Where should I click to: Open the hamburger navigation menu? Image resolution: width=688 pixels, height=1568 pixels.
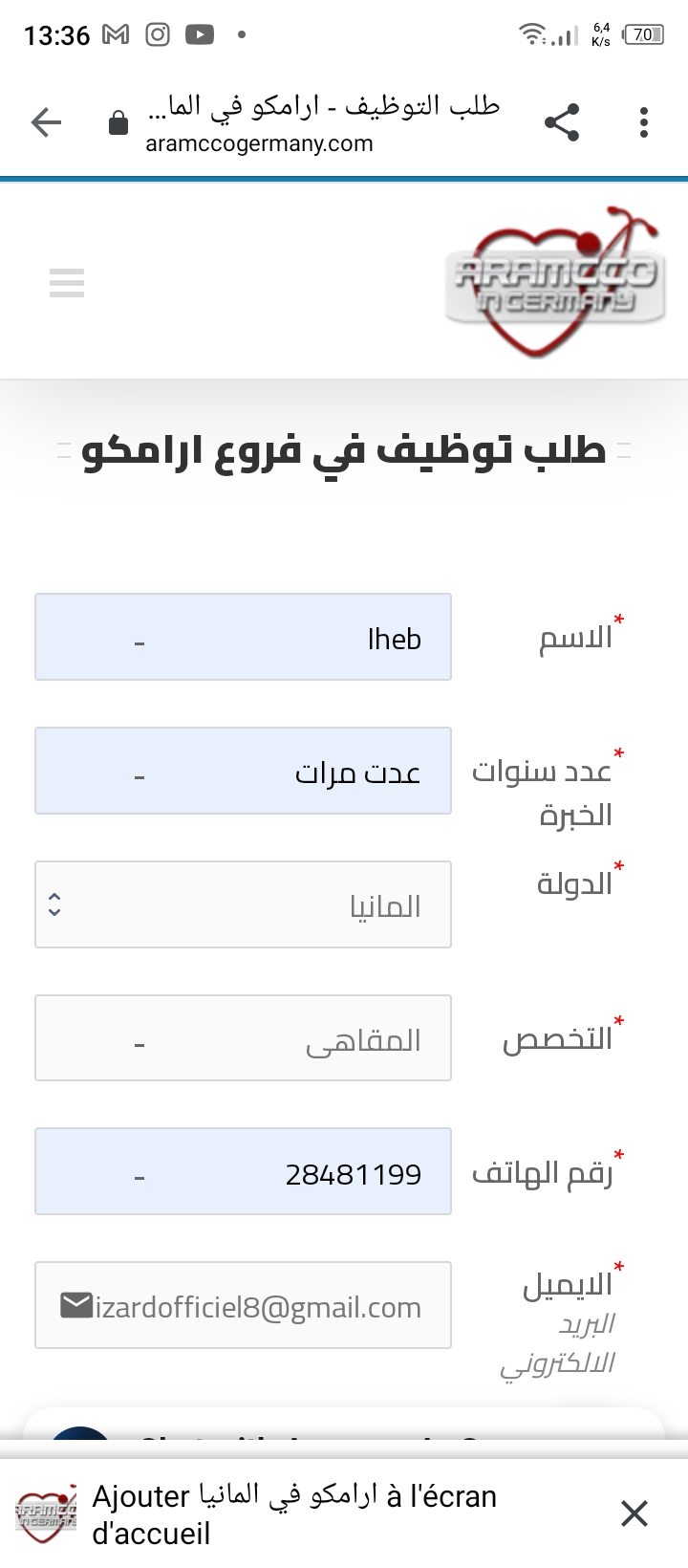67,283
